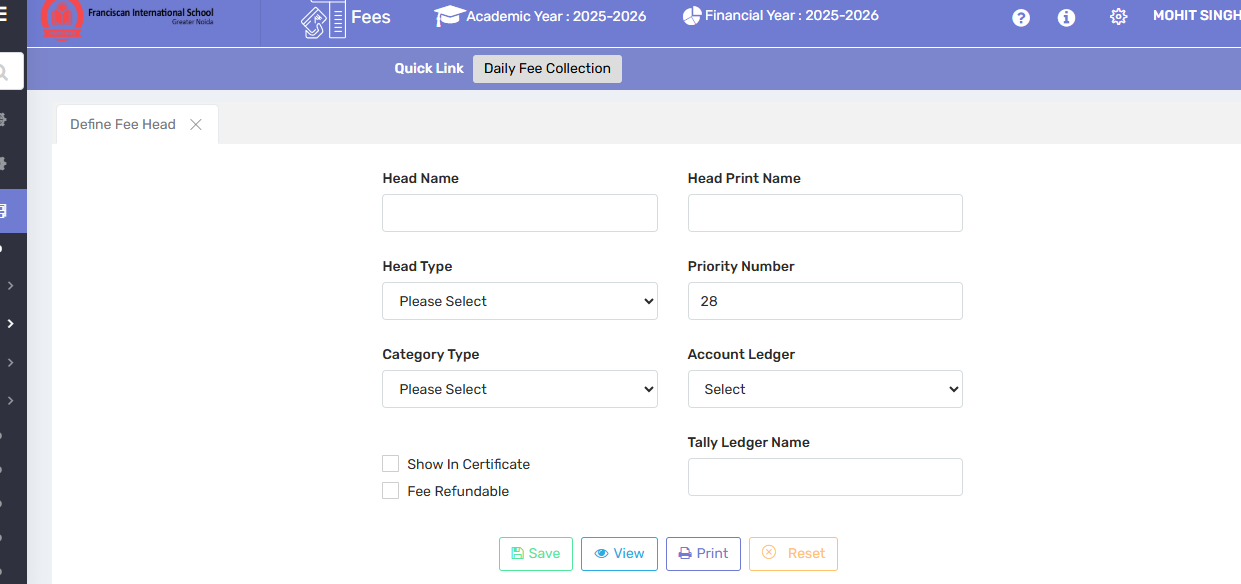Screen dimensions: 1241x584
Task: Click the help question mark icon
Action: (1021, 17)
